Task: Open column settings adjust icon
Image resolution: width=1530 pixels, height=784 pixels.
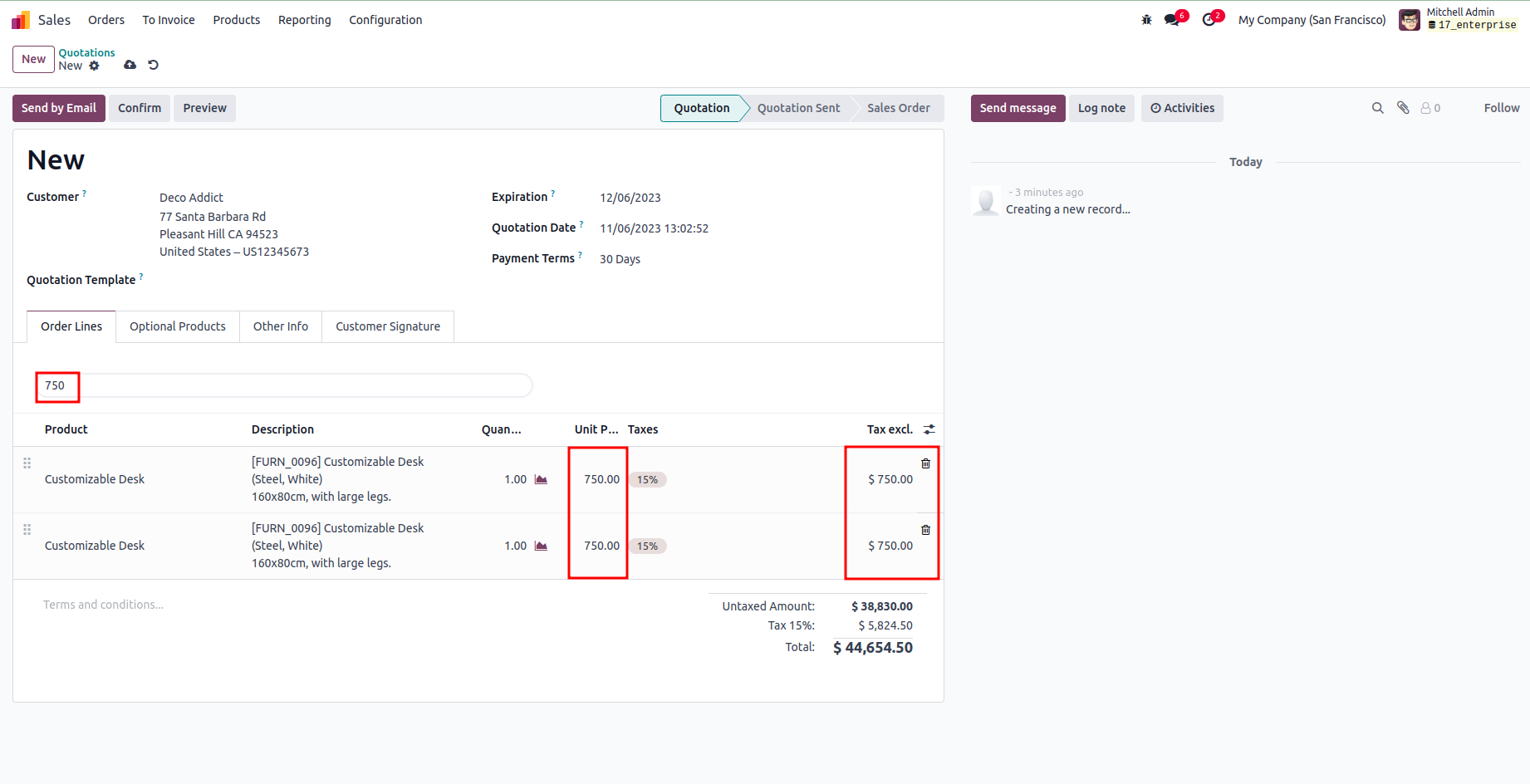Action: tap(929, 429)
